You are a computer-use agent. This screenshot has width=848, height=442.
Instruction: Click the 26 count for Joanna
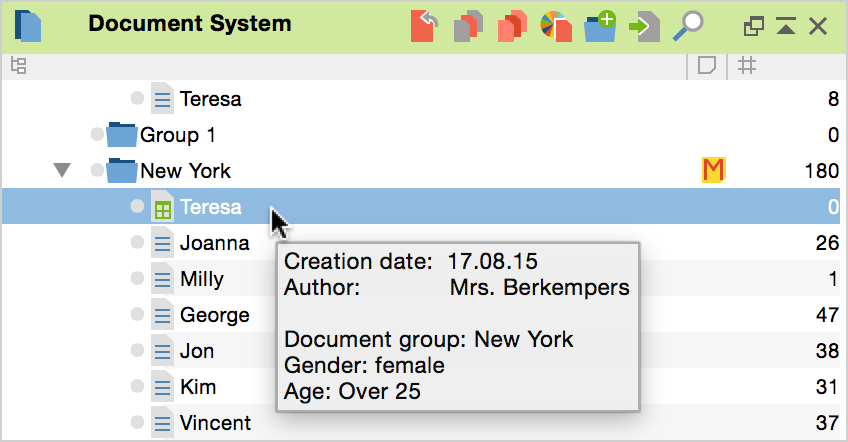point(827,243)
